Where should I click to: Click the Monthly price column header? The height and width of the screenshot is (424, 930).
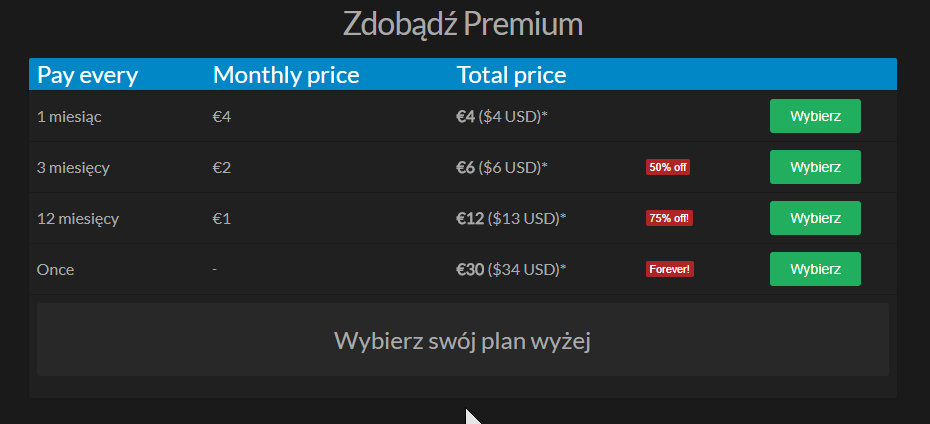tap(286, 75)
